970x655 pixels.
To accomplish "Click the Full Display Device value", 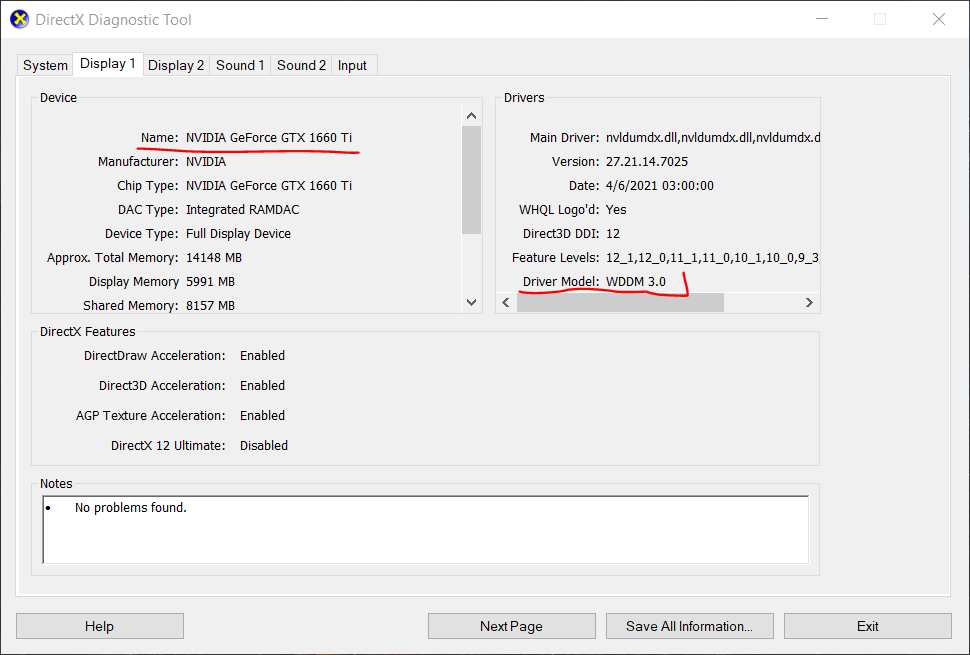I will point(238,234).
